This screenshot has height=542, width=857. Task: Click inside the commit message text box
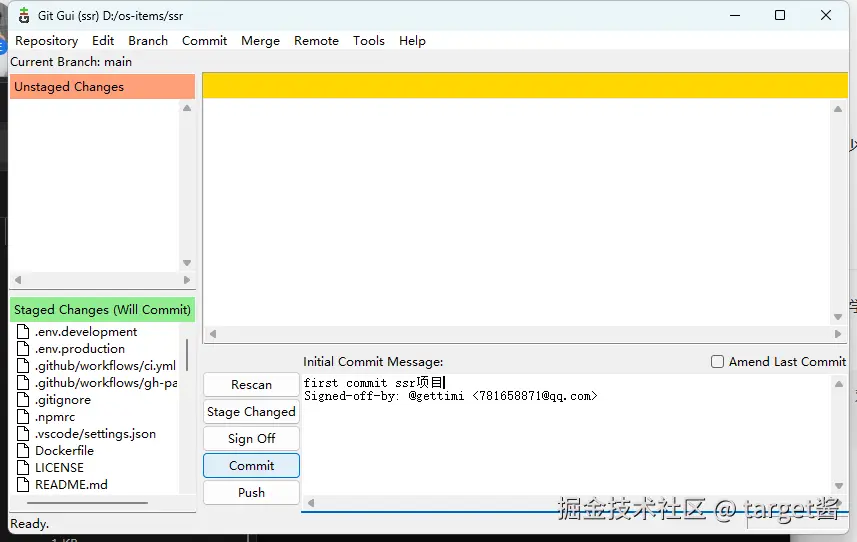(566, 435)
